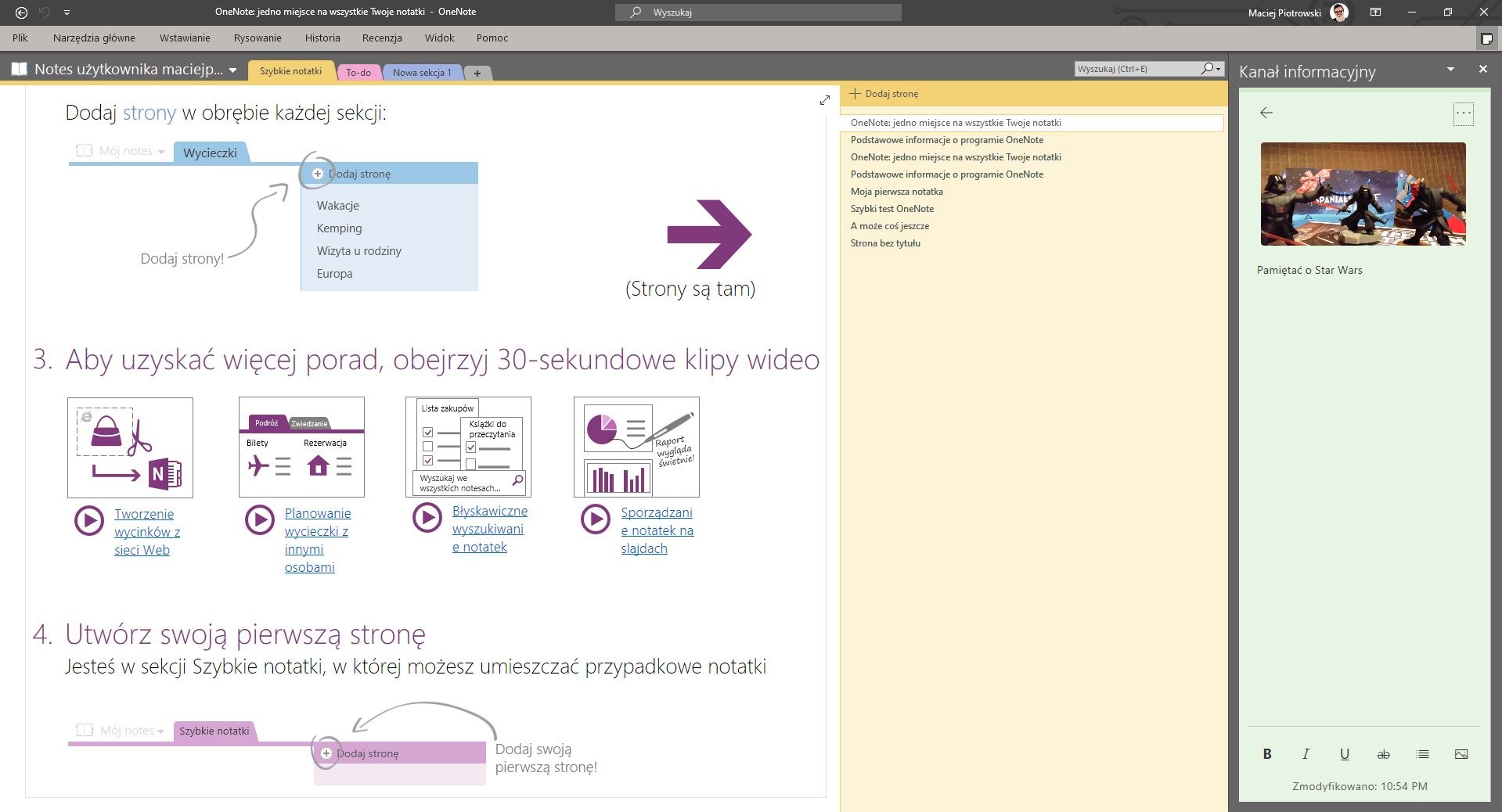This screenshot has height=812, width=1502.
Task: Click the purple arrow image
Action: [x=709, y=234]
